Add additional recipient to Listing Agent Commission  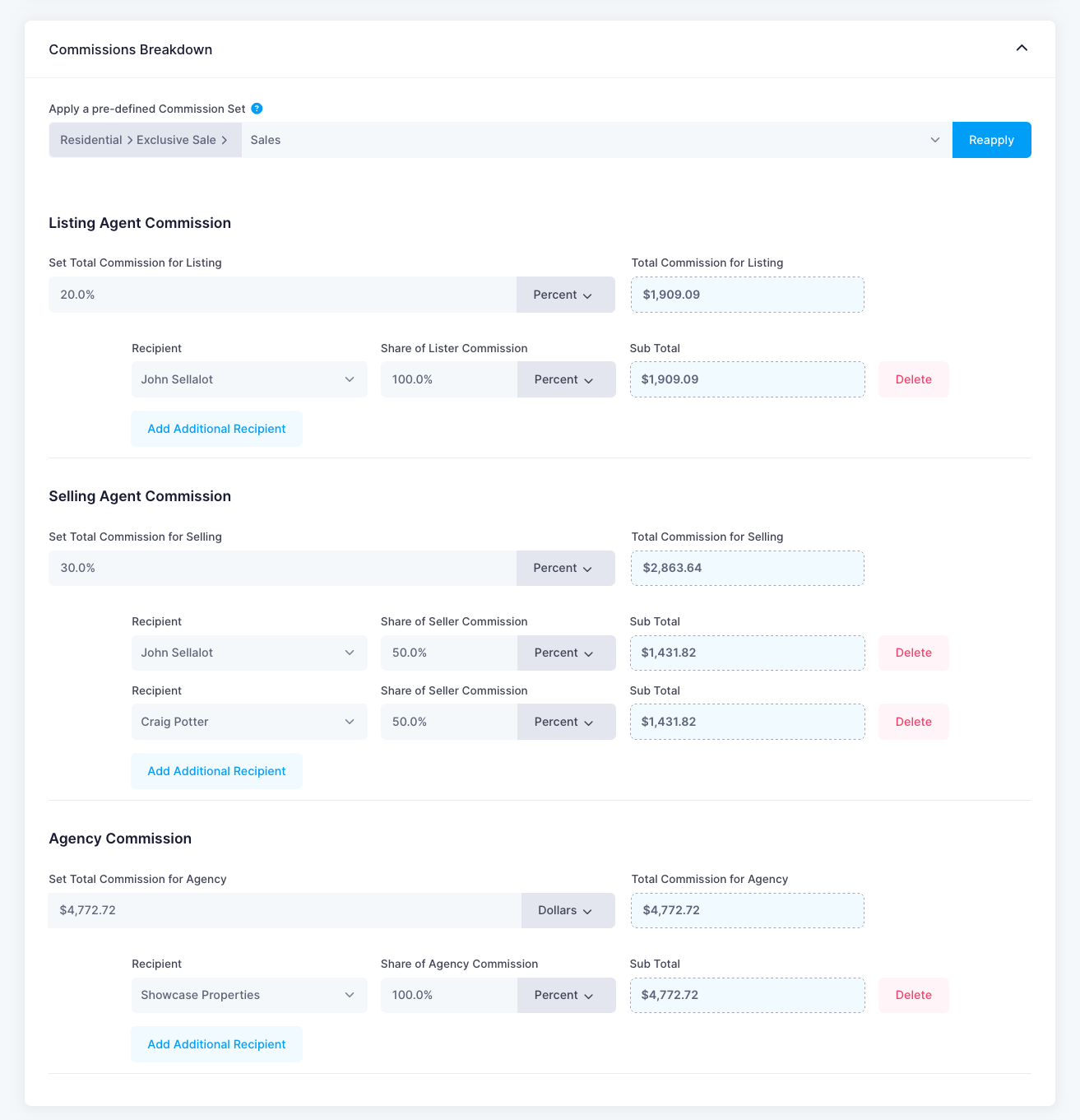click(216, 429)
